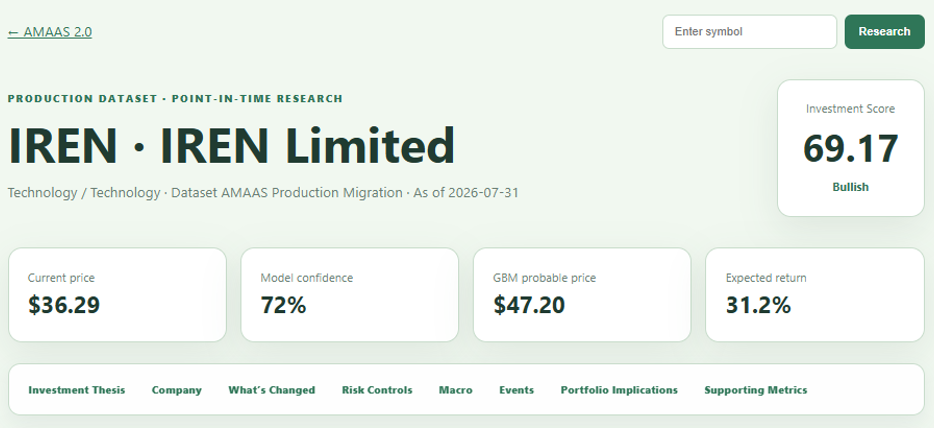Focus the Enter symbol input field
Viewport: 934px width, 428px height.
749,32
